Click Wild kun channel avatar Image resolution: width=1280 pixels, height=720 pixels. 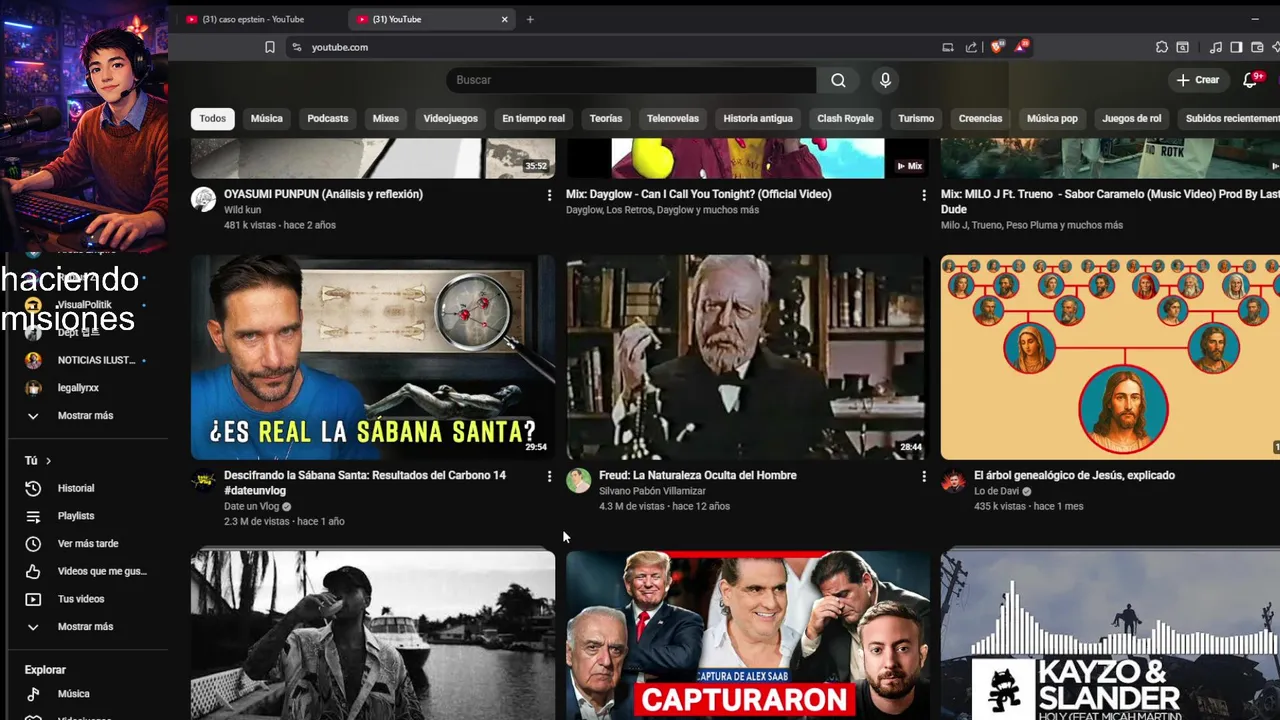tap(203, 199)
